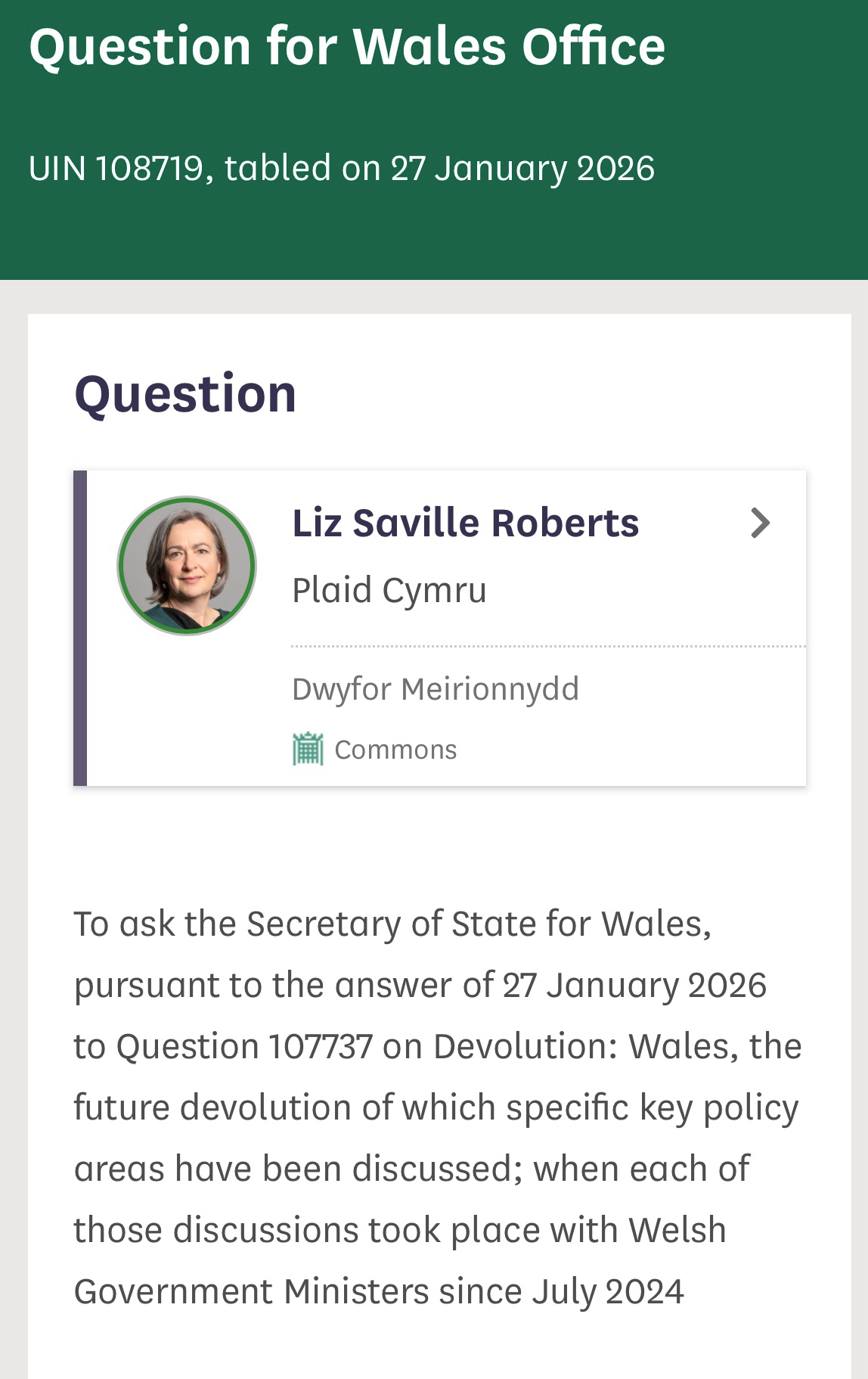This screenshot has height=1379, width=868.
Task: Click 'specific key policy' phrase in question
Action: pyautogui.click(x=652, y=1107)
